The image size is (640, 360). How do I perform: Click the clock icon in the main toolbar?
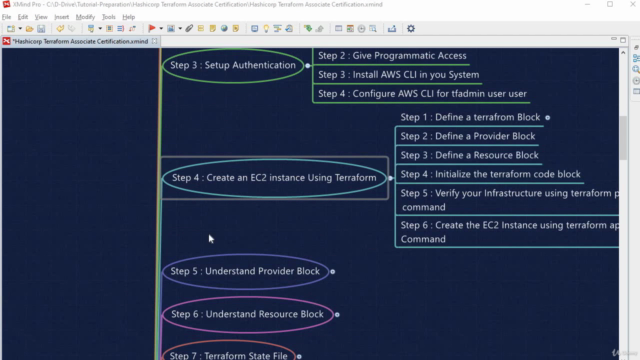point(362,29)
